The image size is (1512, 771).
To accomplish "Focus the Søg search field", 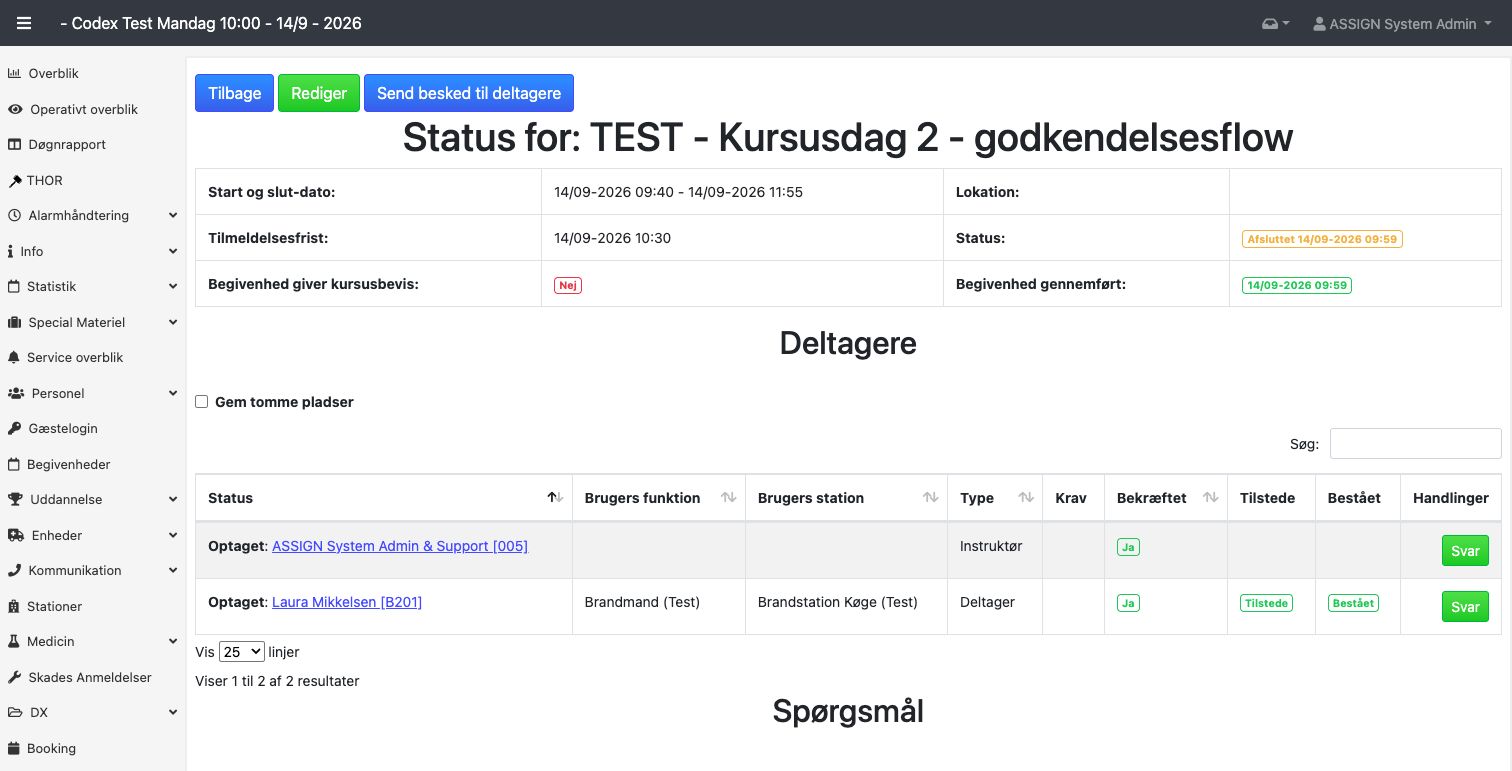I will point(1415,444).
